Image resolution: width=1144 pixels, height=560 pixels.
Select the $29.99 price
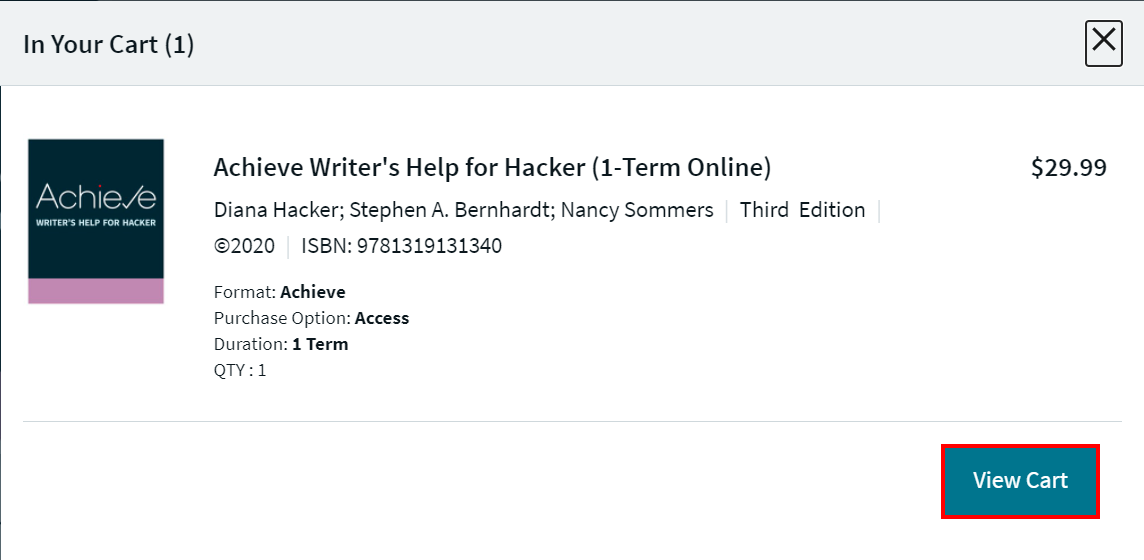(1068, 168)
